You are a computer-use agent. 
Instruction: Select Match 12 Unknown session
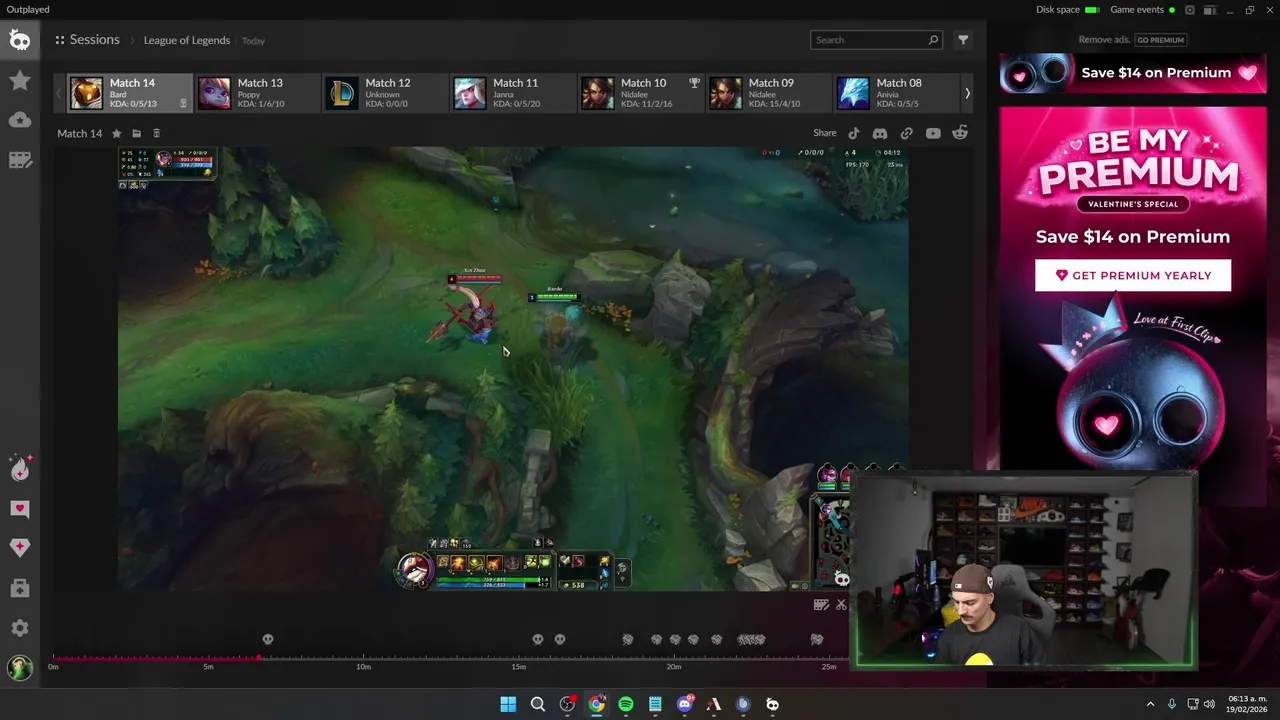385,93
